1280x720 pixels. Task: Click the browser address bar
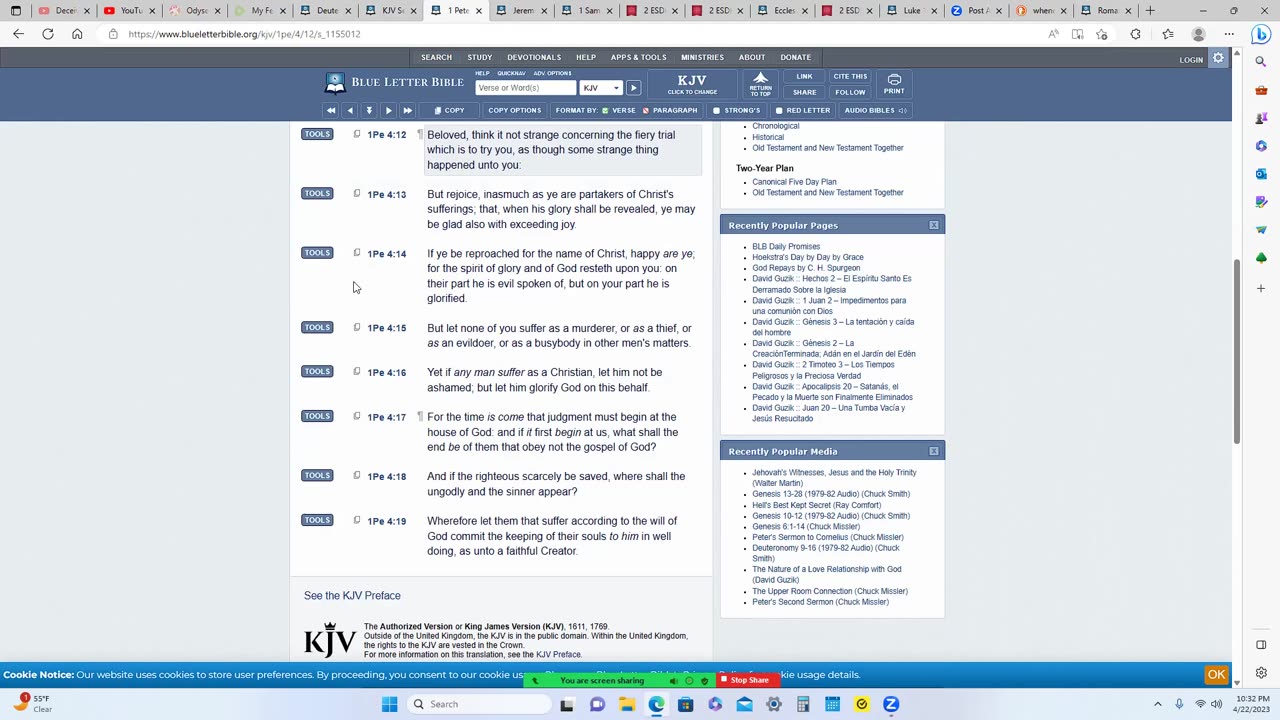580,34
